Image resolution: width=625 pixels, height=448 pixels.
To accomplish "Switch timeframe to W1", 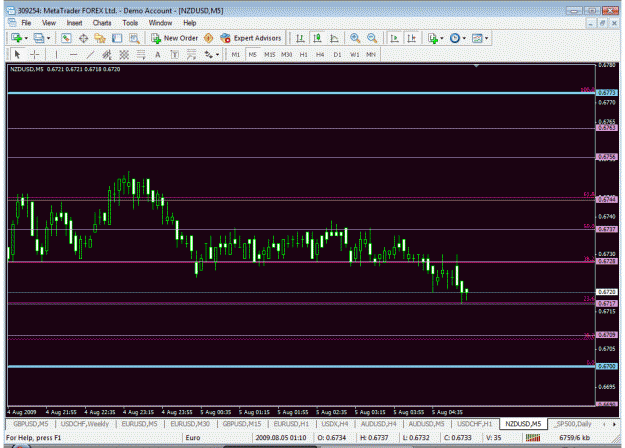I will click(x=354, y=55).
